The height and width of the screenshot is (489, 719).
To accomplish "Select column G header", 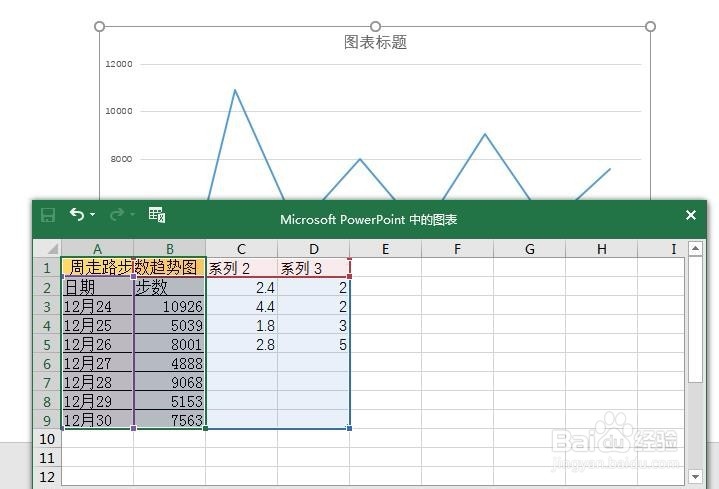I will tap(530, 249).
